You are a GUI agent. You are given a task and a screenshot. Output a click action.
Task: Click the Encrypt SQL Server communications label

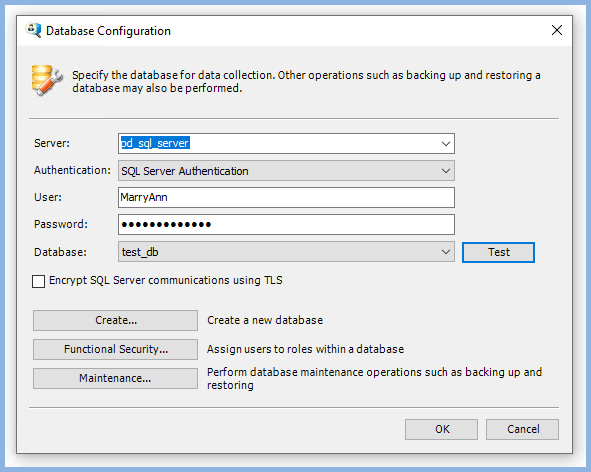(166, 280)
